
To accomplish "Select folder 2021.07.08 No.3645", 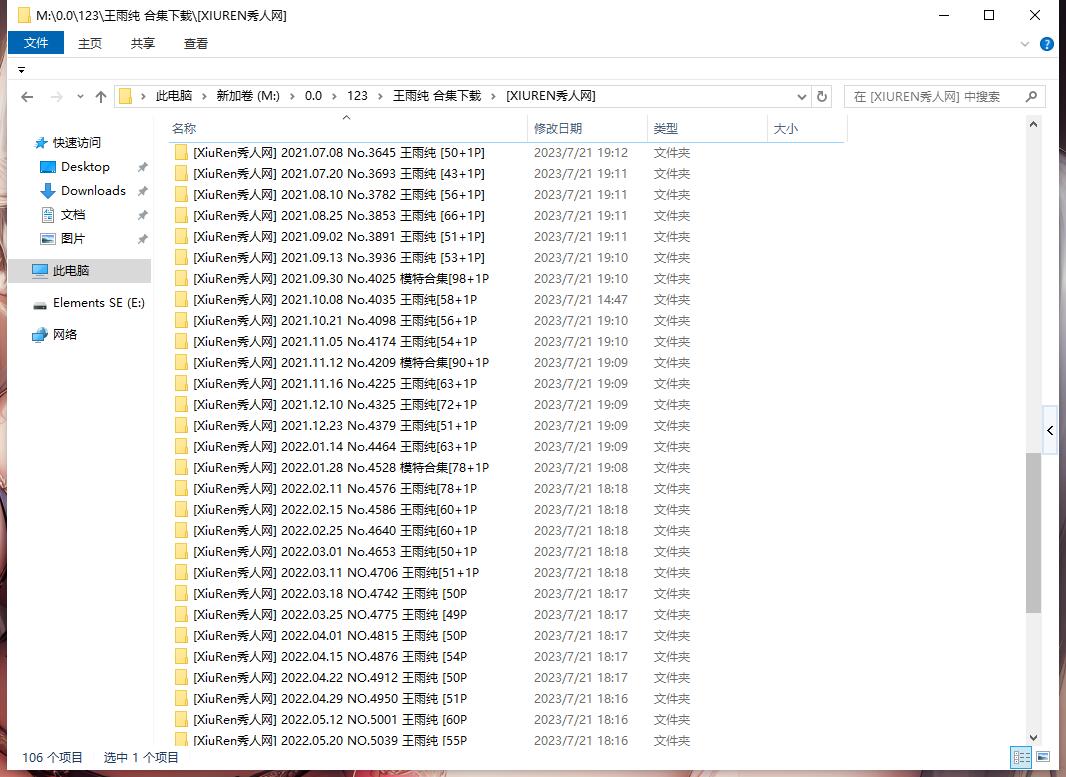I will pyautogui.click(x=339, y=153).
